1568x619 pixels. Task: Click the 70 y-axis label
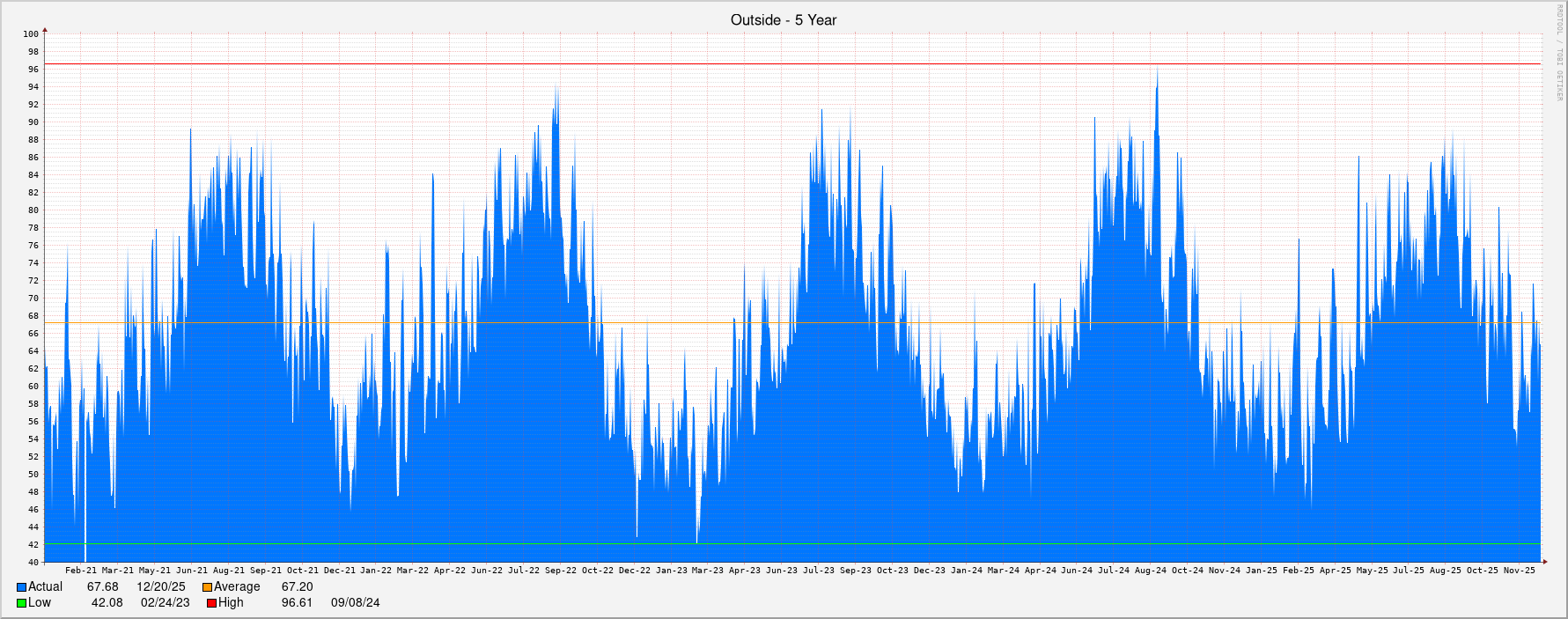tap(33, 298)
